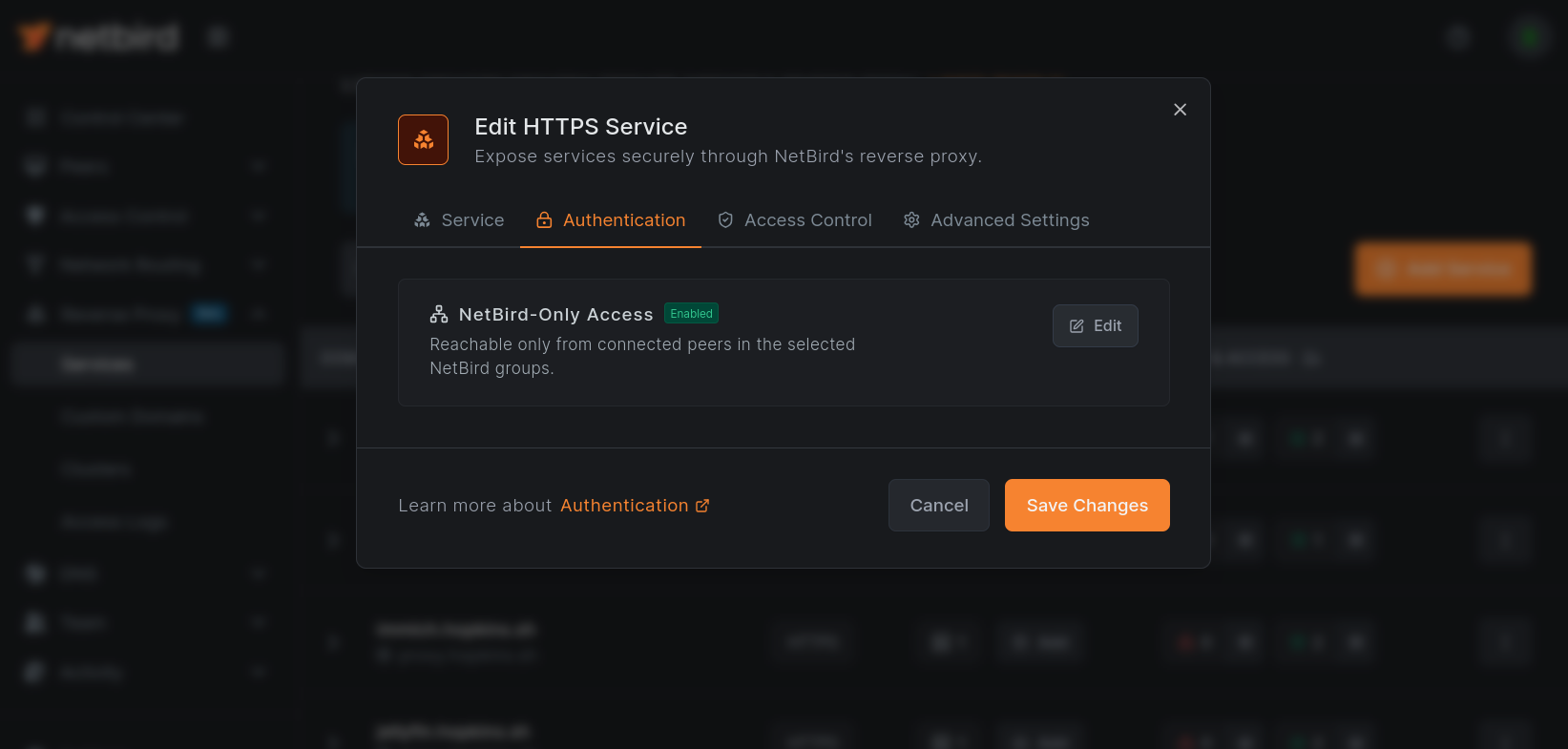Click the reverse proxy description subtitle
The width and height of the screenshot is (1568, 749).
(x=728, y=156)
